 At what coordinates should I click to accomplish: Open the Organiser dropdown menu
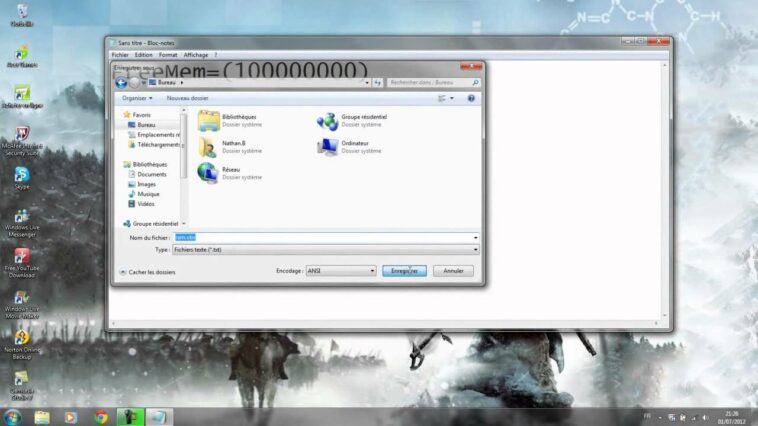click(x=137, y=98)
